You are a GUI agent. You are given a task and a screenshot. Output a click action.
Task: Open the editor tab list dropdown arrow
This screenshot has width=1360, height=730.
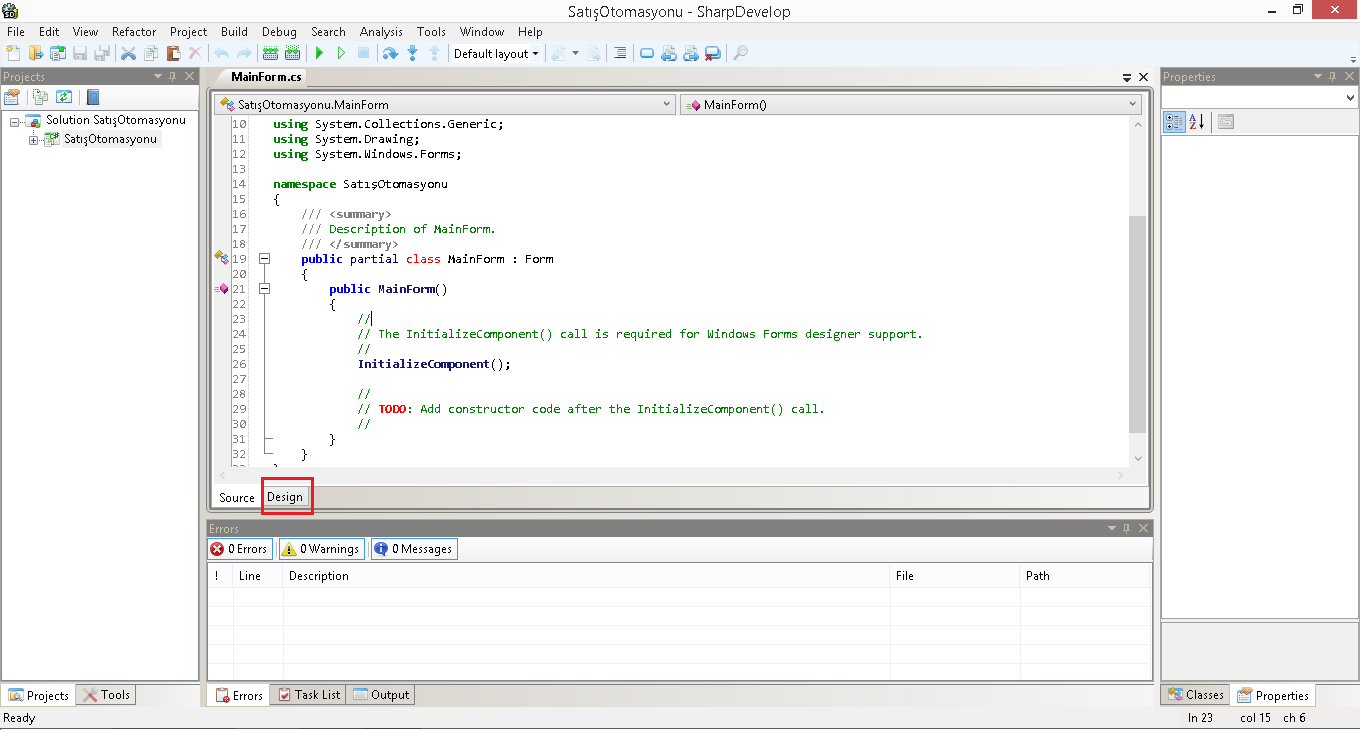(x=1127, y=77)
